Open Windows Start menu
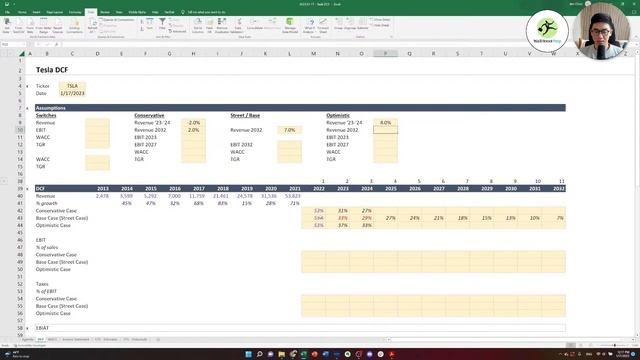640x360 pixels. point(248,354)
